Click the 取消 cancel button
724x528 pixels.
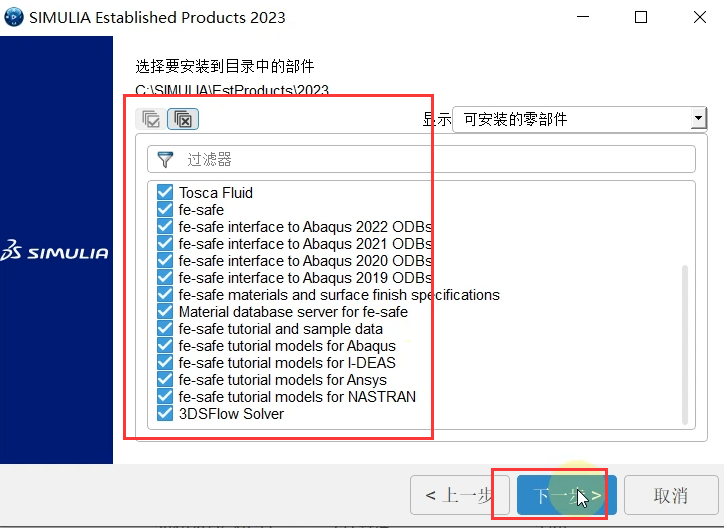pos(671,495)
